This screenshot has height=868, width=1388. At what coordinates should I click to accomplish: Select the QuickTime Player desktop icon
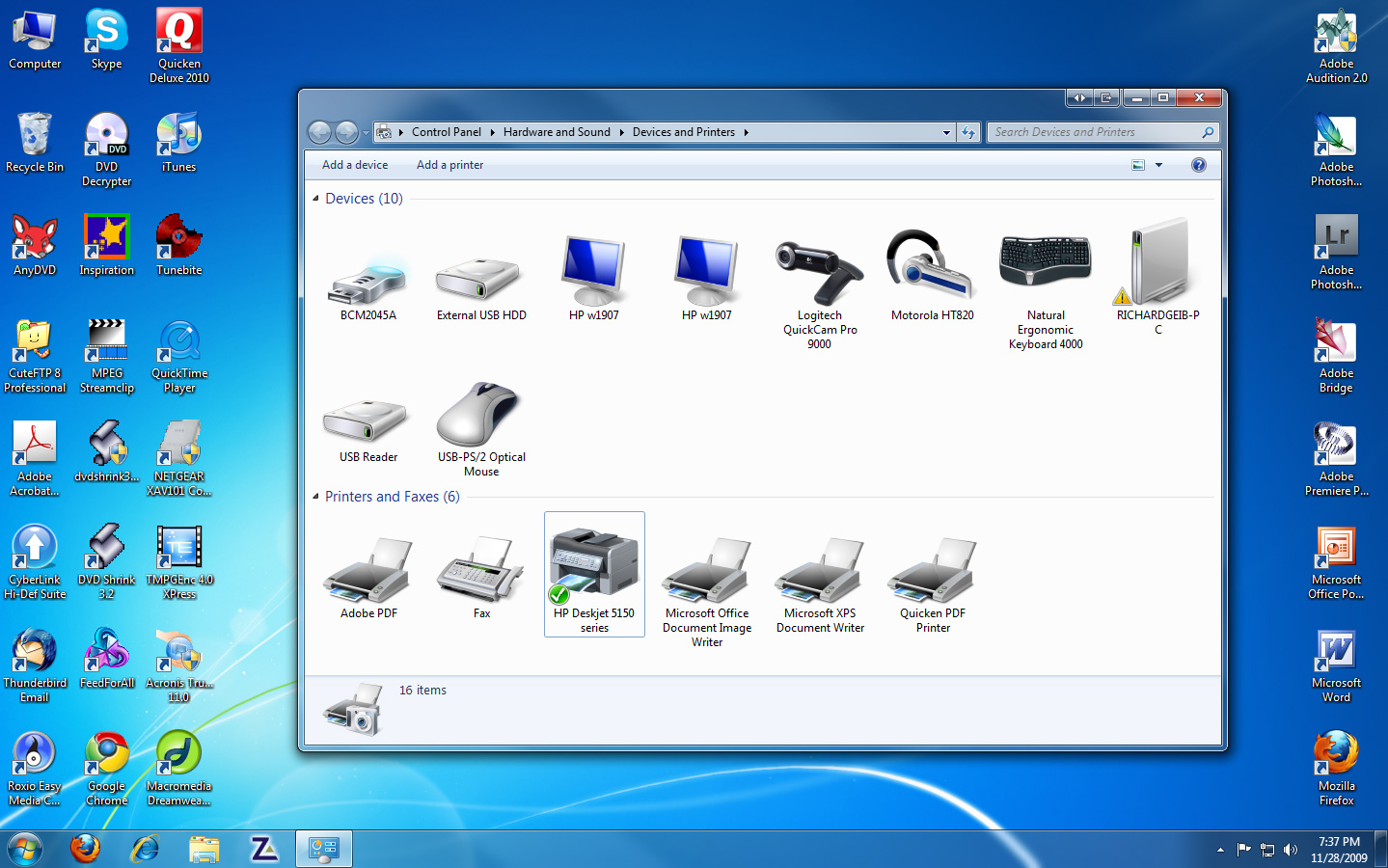coord(179,356)
